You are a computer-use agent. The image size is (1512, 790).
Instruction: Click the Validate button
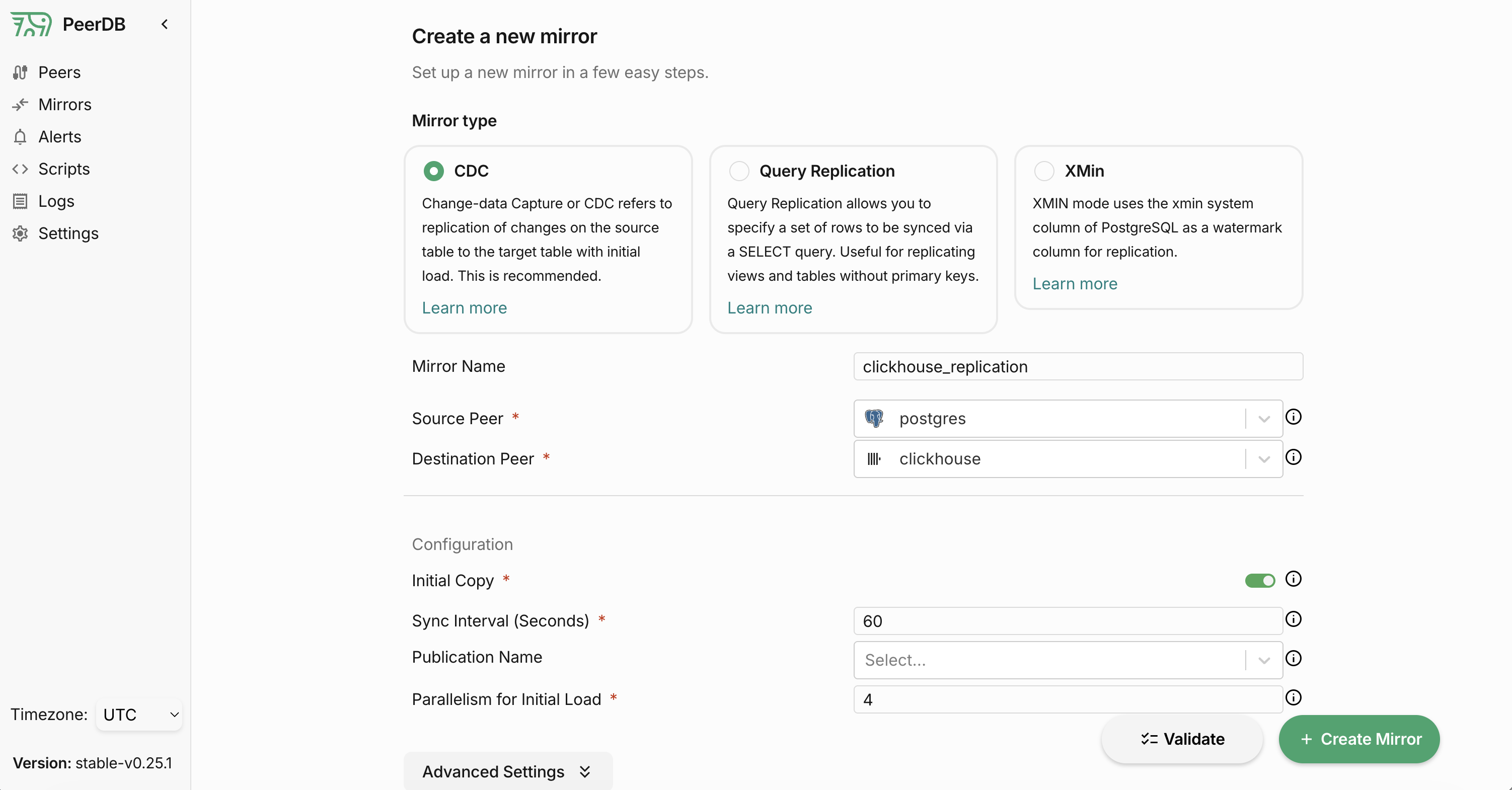click(1182, 739)
